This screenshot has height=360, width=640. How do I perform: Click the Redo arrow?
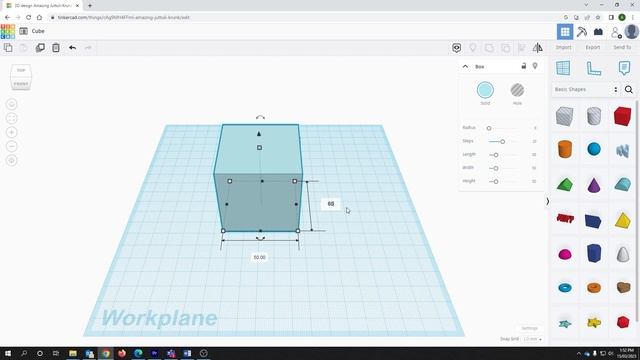[x=88, y=48]
